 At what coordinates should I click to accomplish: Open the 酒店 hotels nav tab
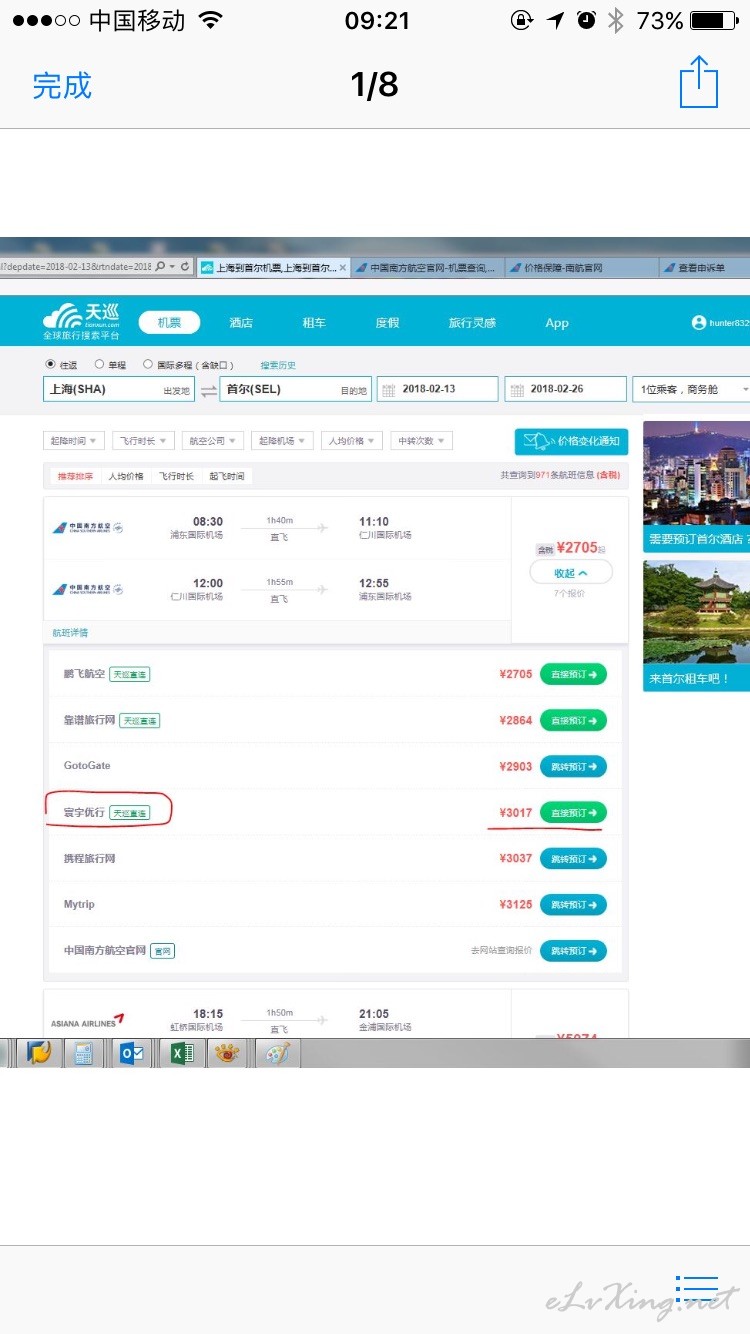coord(241,323)
